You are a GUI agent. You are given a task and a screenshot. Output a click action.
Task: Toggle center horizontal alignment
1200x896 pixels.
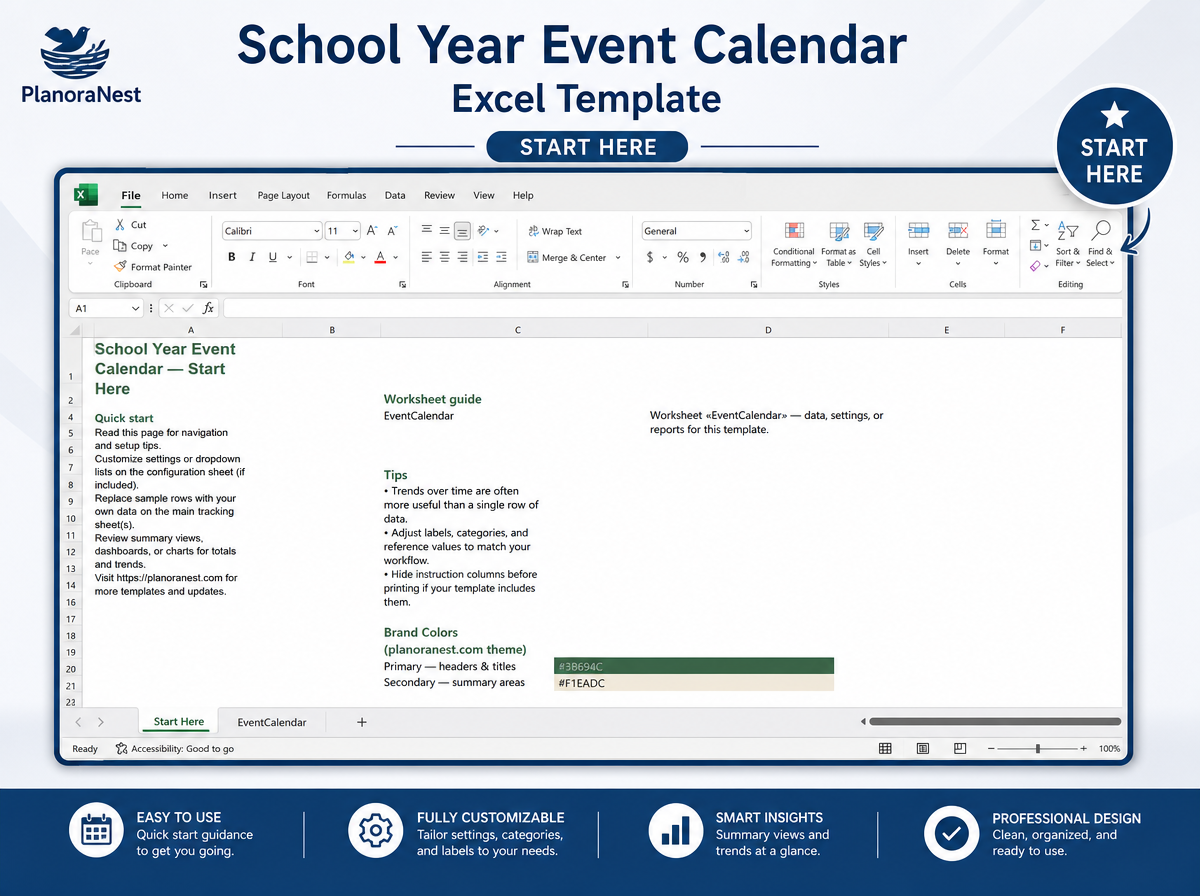point(445,257)
